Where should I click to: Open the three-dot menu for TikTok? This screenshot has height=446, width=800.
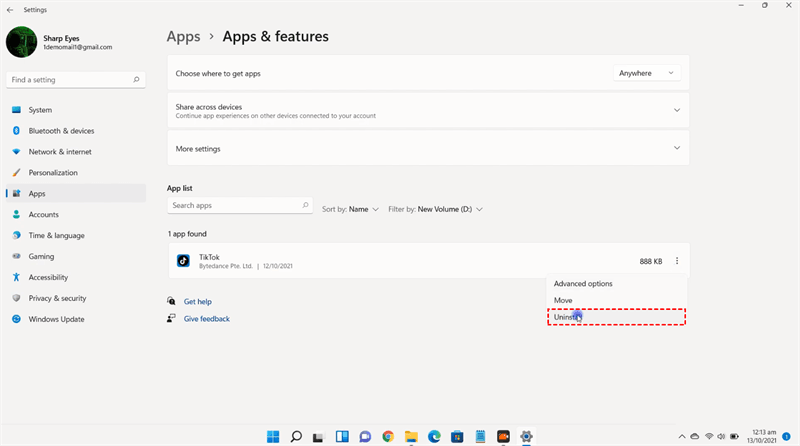(676, 261)
